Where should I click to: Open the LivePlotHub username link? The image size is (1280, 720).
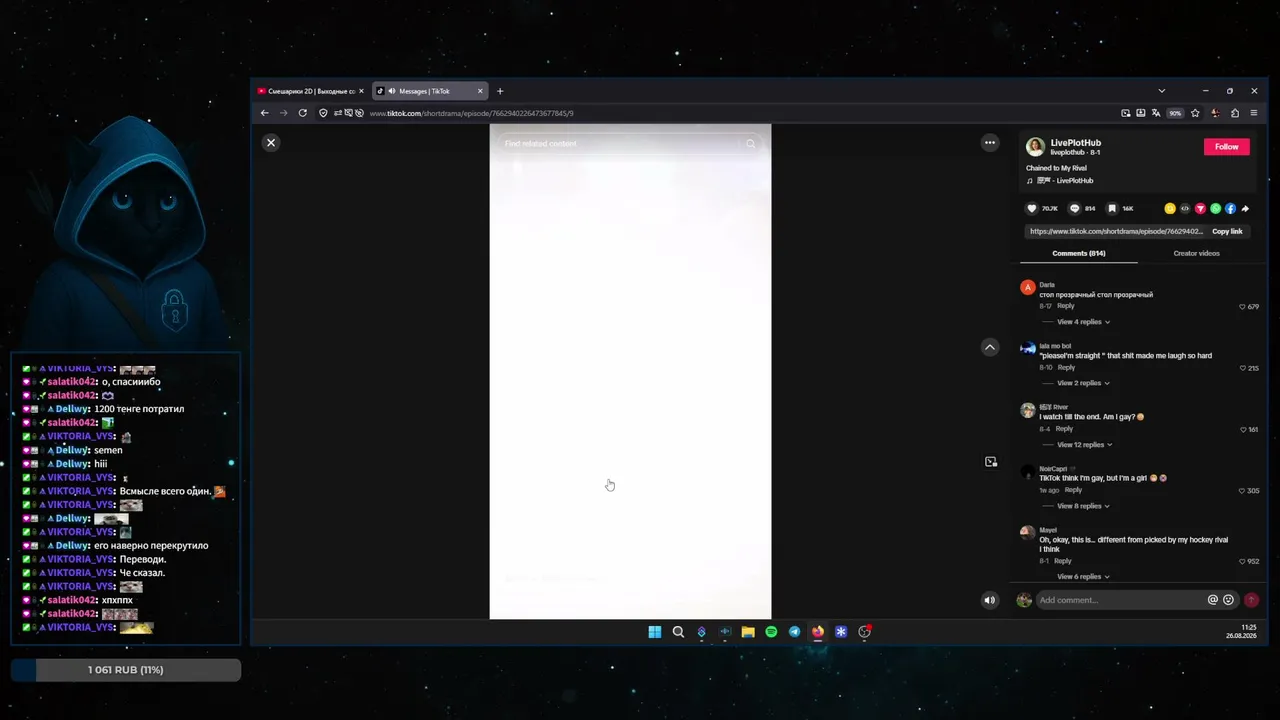[x=1076, y=143]
